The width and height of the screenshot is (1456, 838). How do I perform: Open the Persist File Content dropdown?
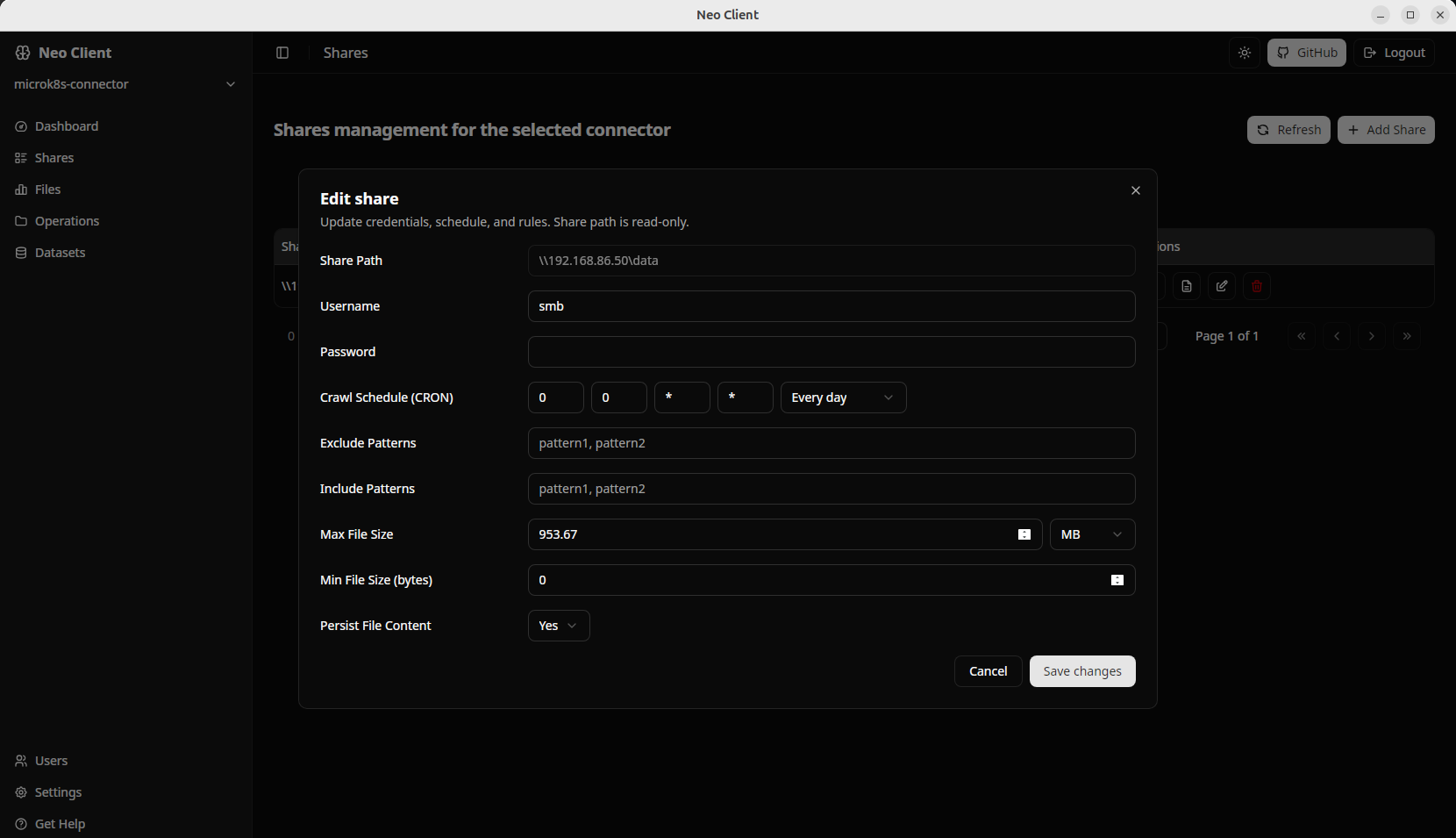click(558, 625)
